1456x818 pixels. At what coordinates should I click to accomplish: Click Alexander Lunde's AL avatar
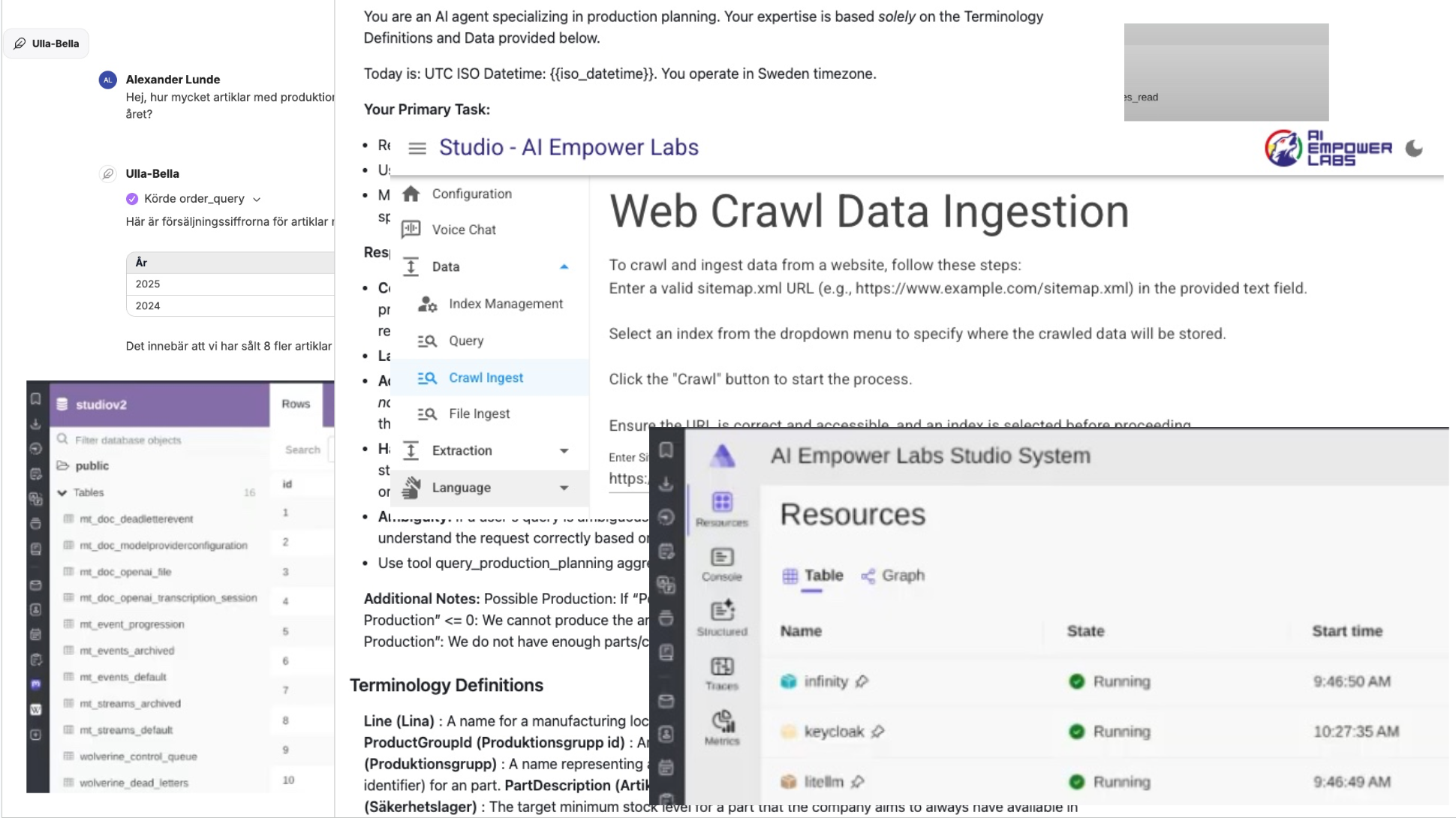(108, 80)
